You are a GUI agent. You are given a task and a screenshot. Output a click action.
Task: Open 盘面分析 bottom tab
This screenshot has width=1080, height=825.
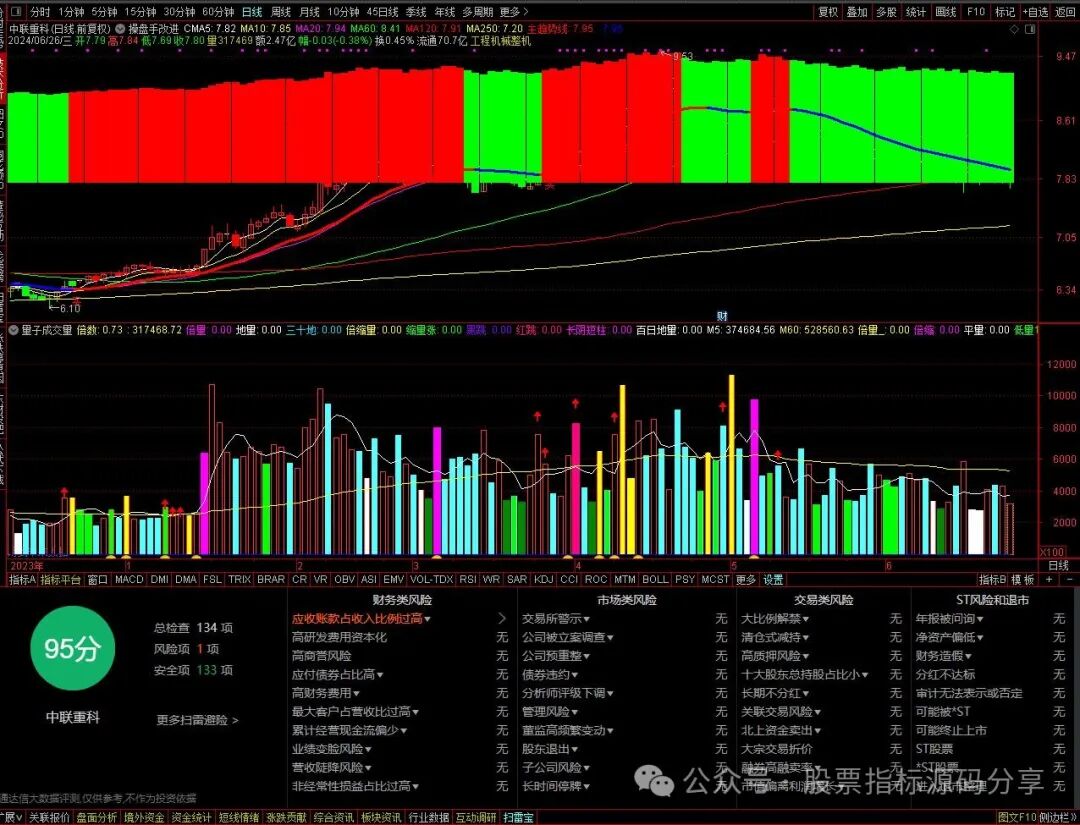click(96, 817)
